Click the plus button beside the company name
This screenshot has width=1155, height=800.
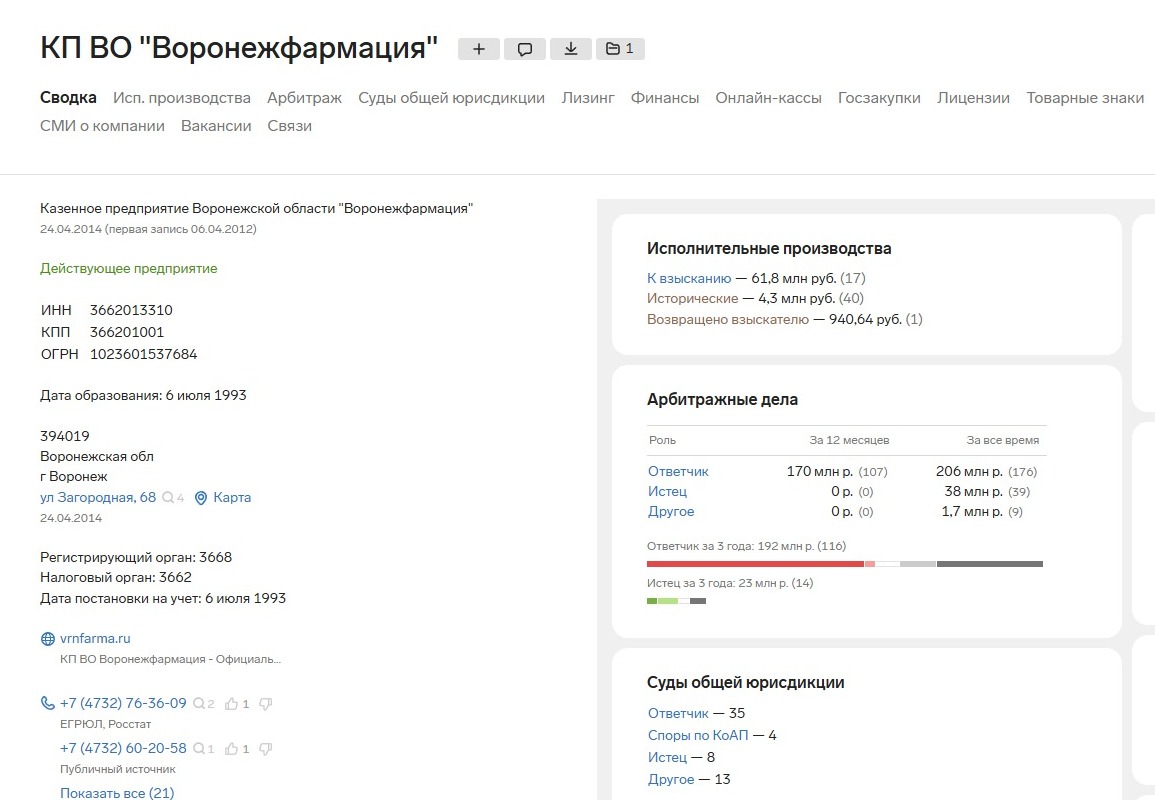478,49
